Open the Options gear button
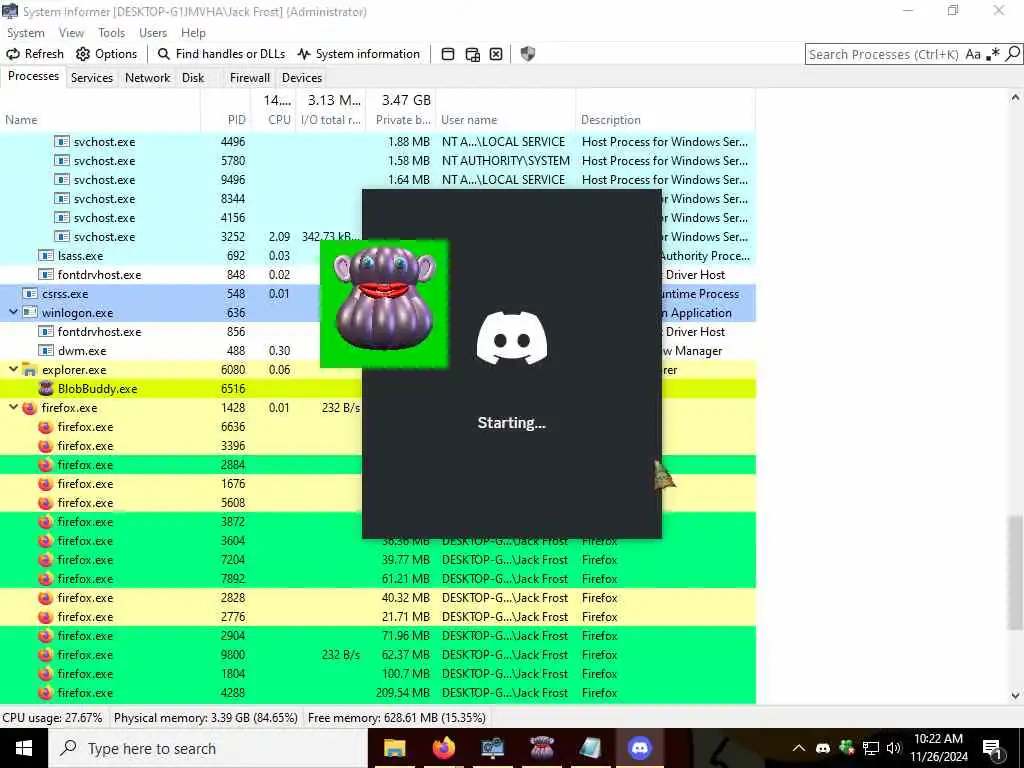 point(106,54)
